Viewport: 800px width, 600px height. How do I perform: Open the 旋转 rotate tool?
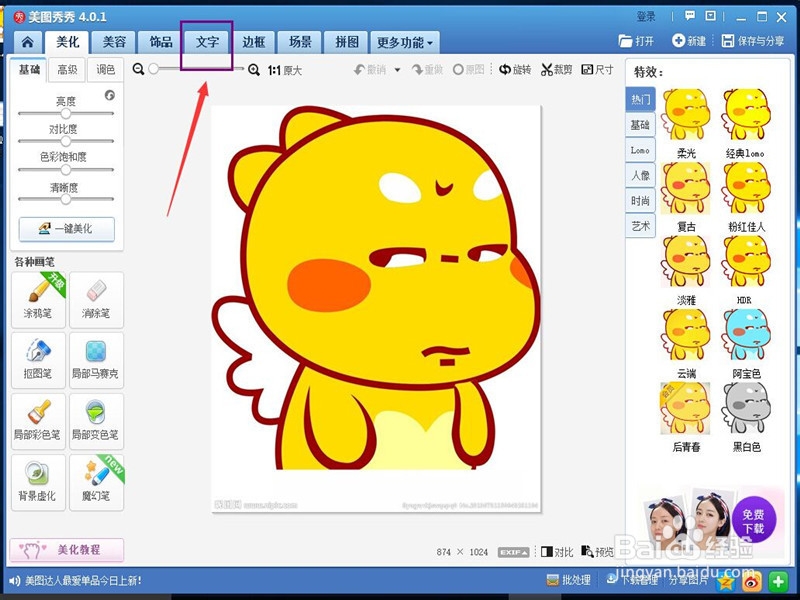(x=515, y=69)
